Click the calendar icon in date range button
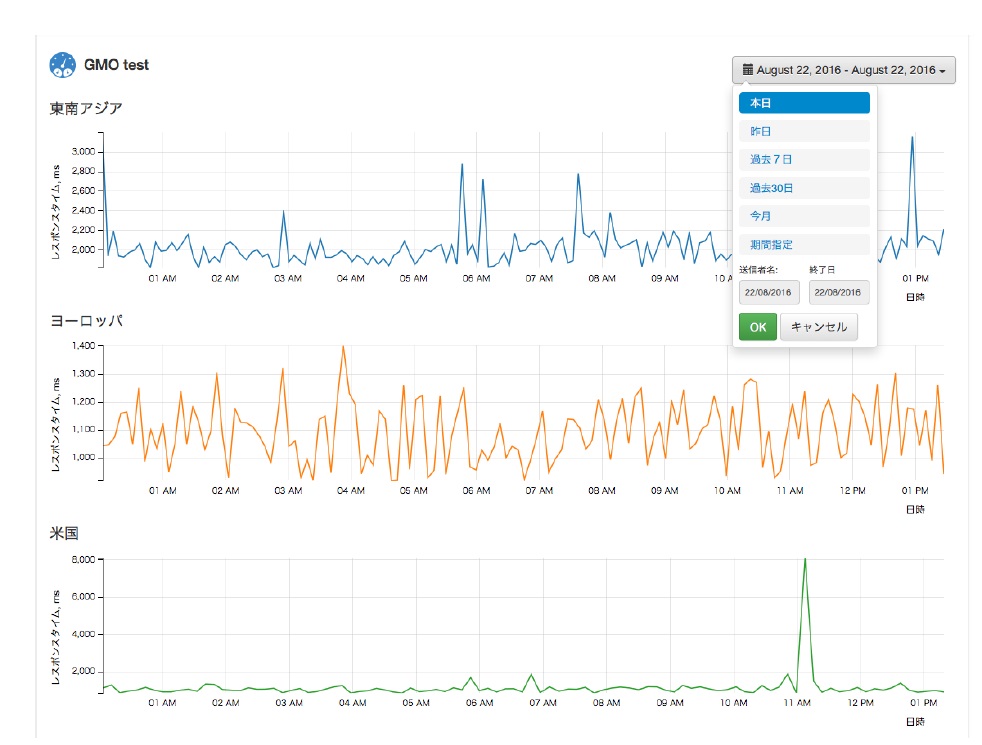 748,69
